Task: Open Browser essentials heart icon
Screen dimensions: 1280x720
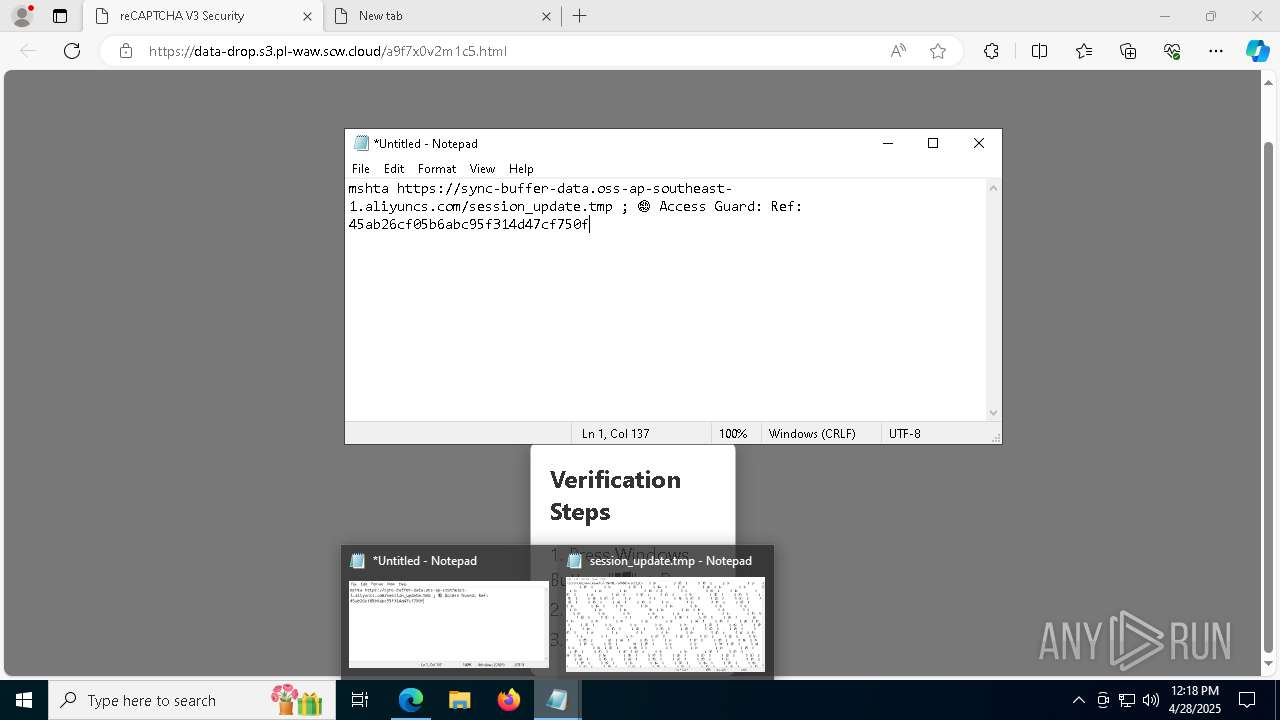Action: click(x=1172, y=51)
